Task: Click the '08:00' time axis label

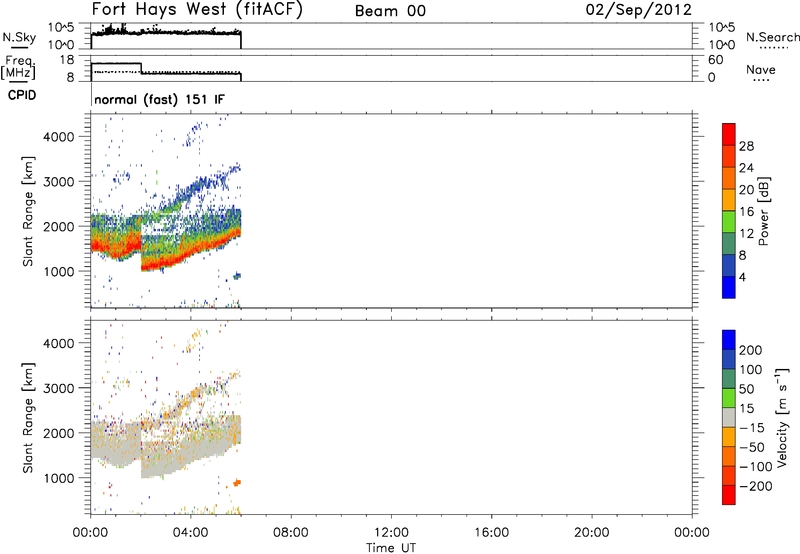Action: point(291,533)
